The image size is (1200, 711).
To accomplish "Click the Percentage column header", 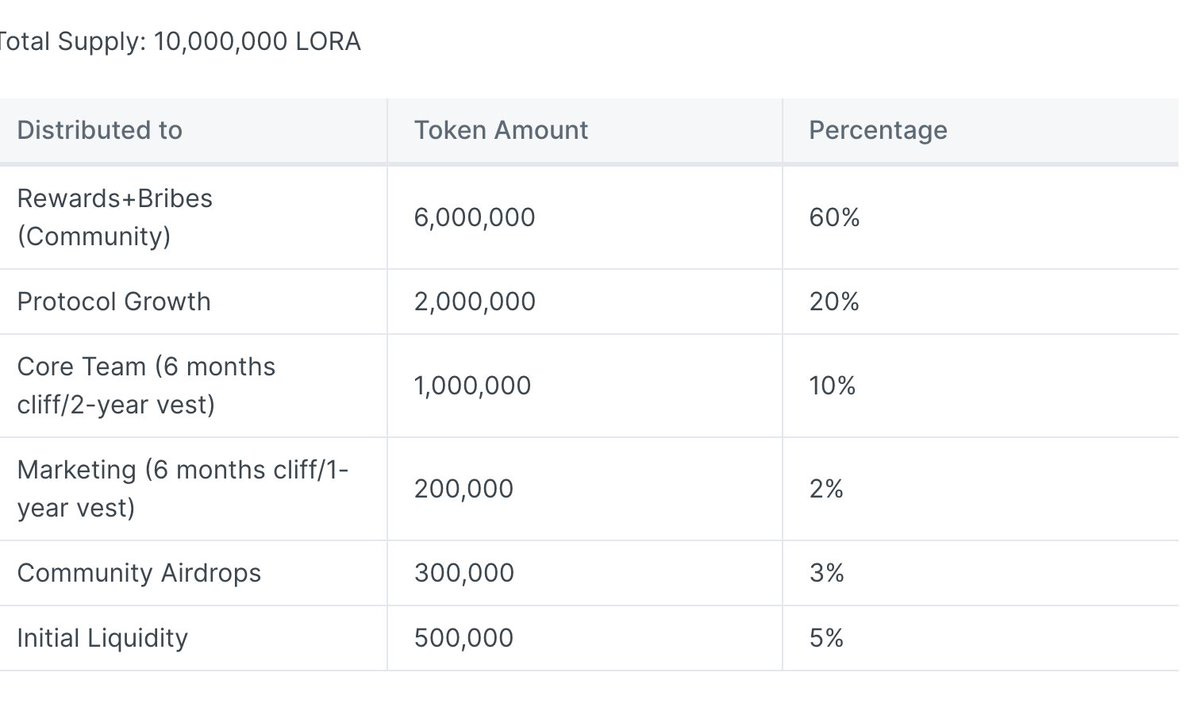I will 877,130.
